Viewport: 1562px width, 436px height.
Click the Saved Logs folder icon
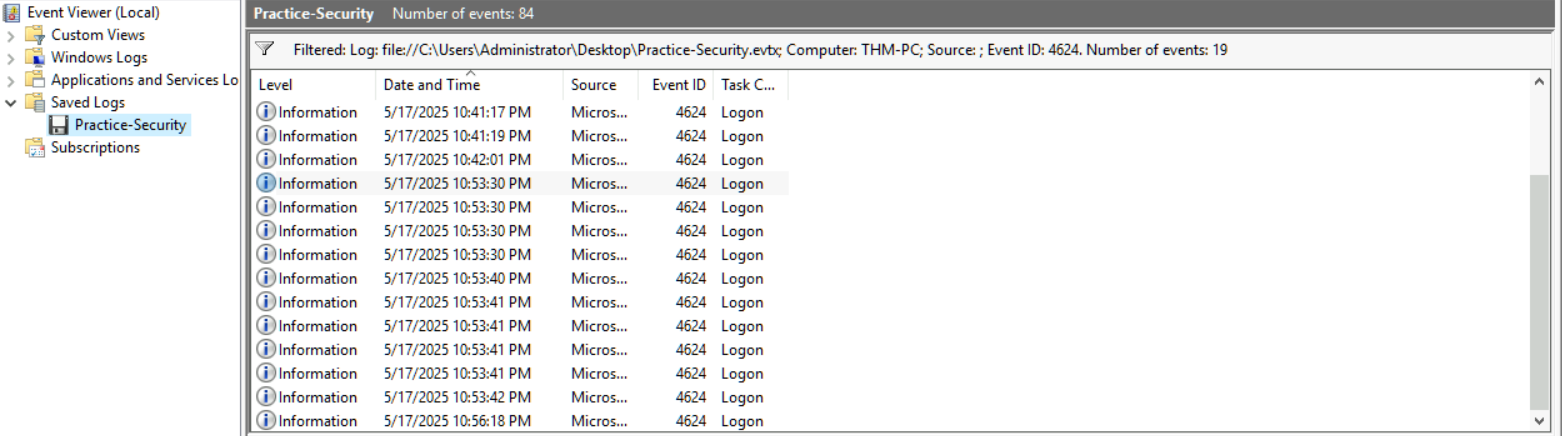(36, 103)
